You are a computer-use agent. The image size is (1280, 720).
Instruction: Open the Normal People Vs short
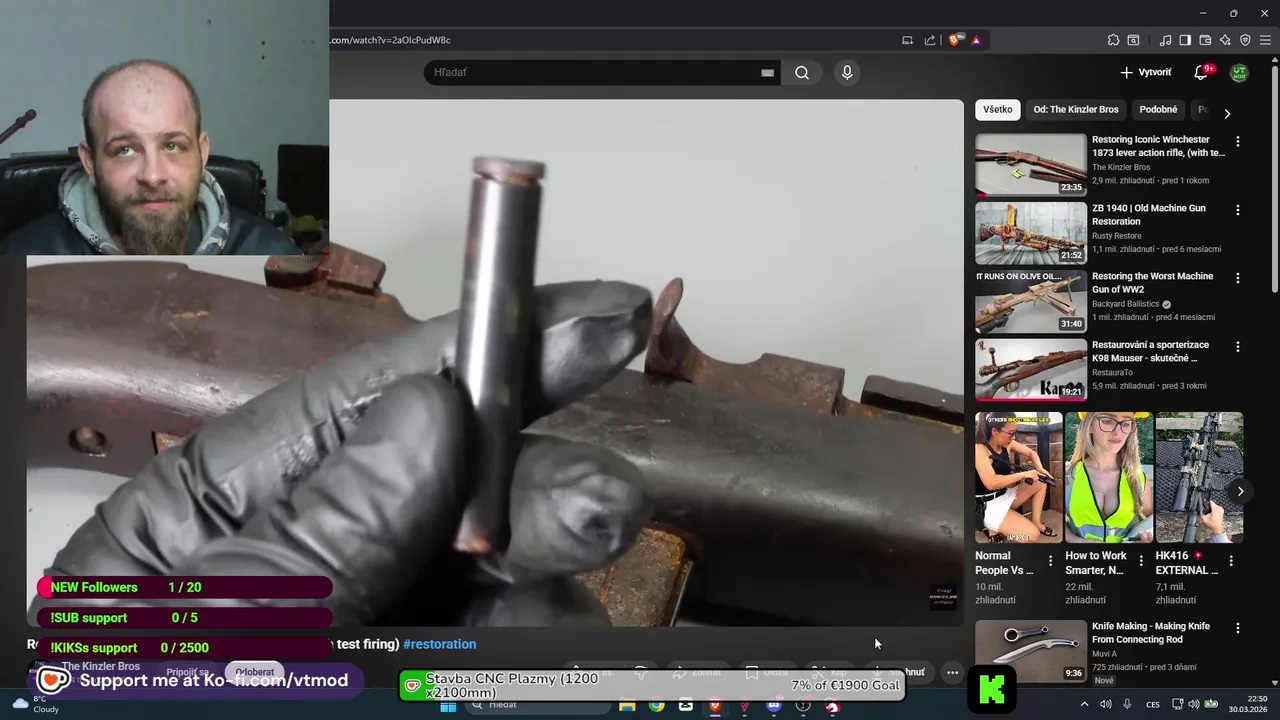(1019, 477)
